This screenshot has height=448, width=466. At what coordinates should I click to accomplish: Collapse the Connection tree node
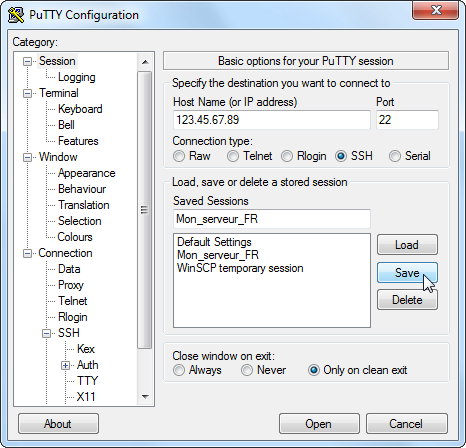(27, 253)
